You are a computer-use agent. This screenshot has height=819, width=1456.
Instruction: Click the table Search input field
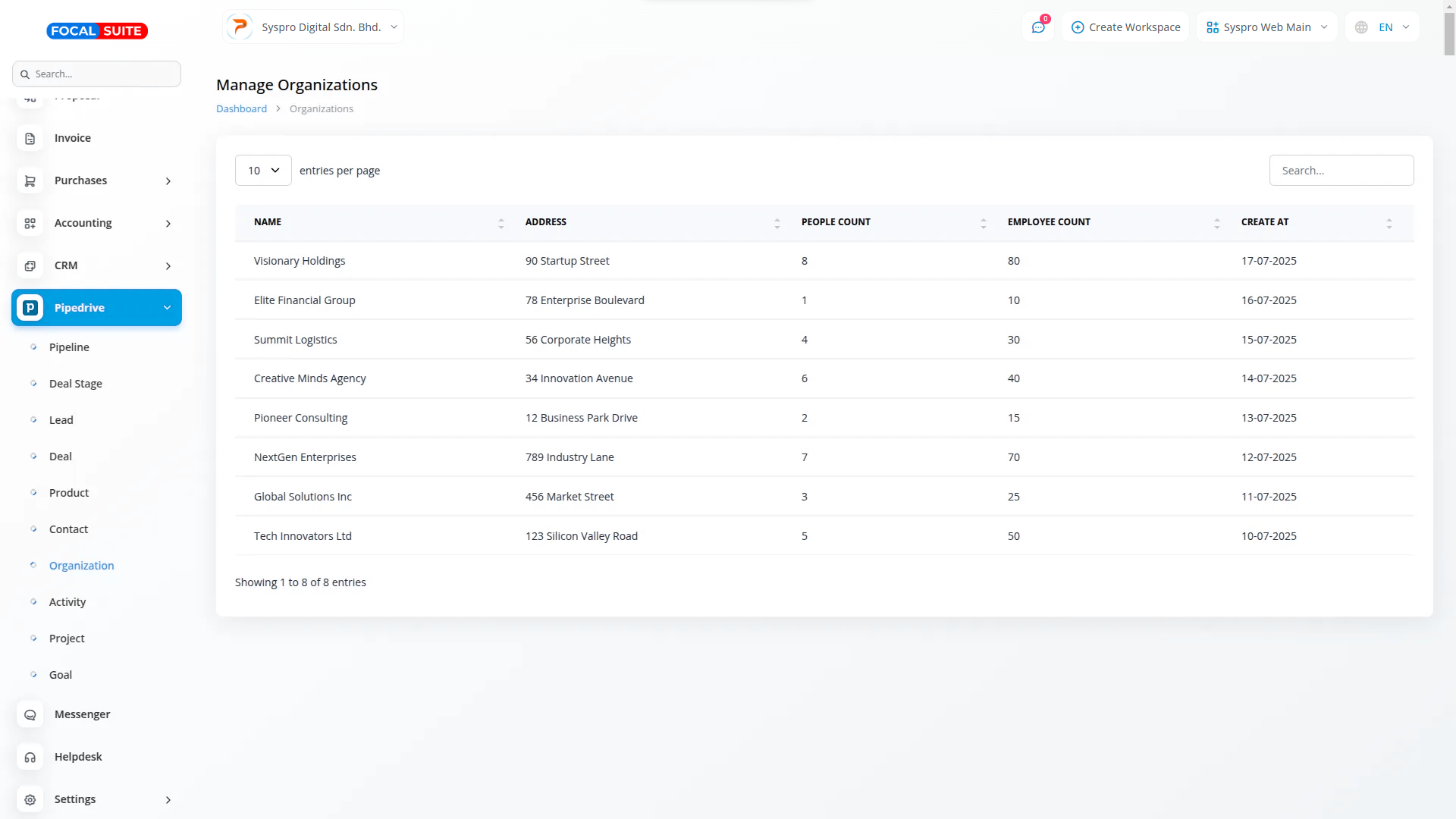coord(1341,171)
